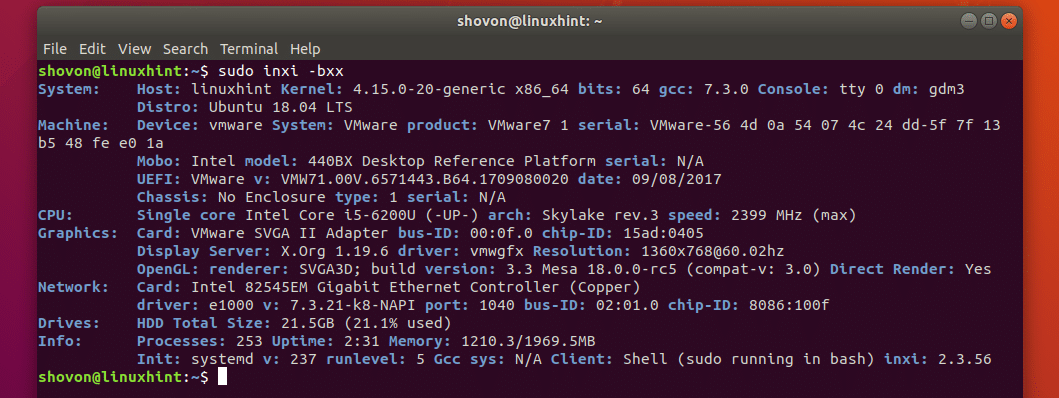Click the shovon@linuxhint title bar
The height and width of the screenshot is (398, 1059).
tap(530, 21)
